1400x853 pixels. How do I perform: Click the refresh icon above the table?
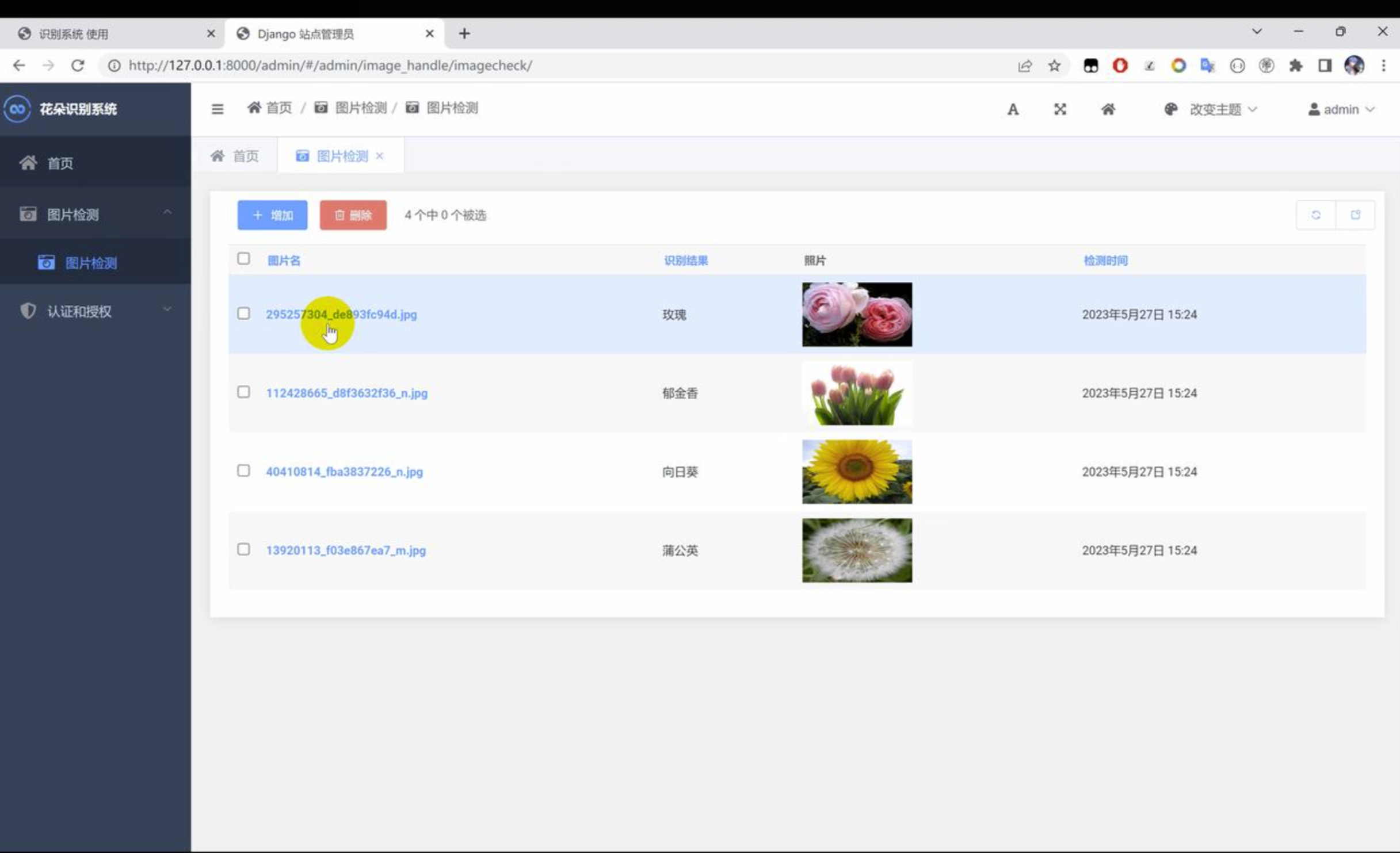[1315, 215]
